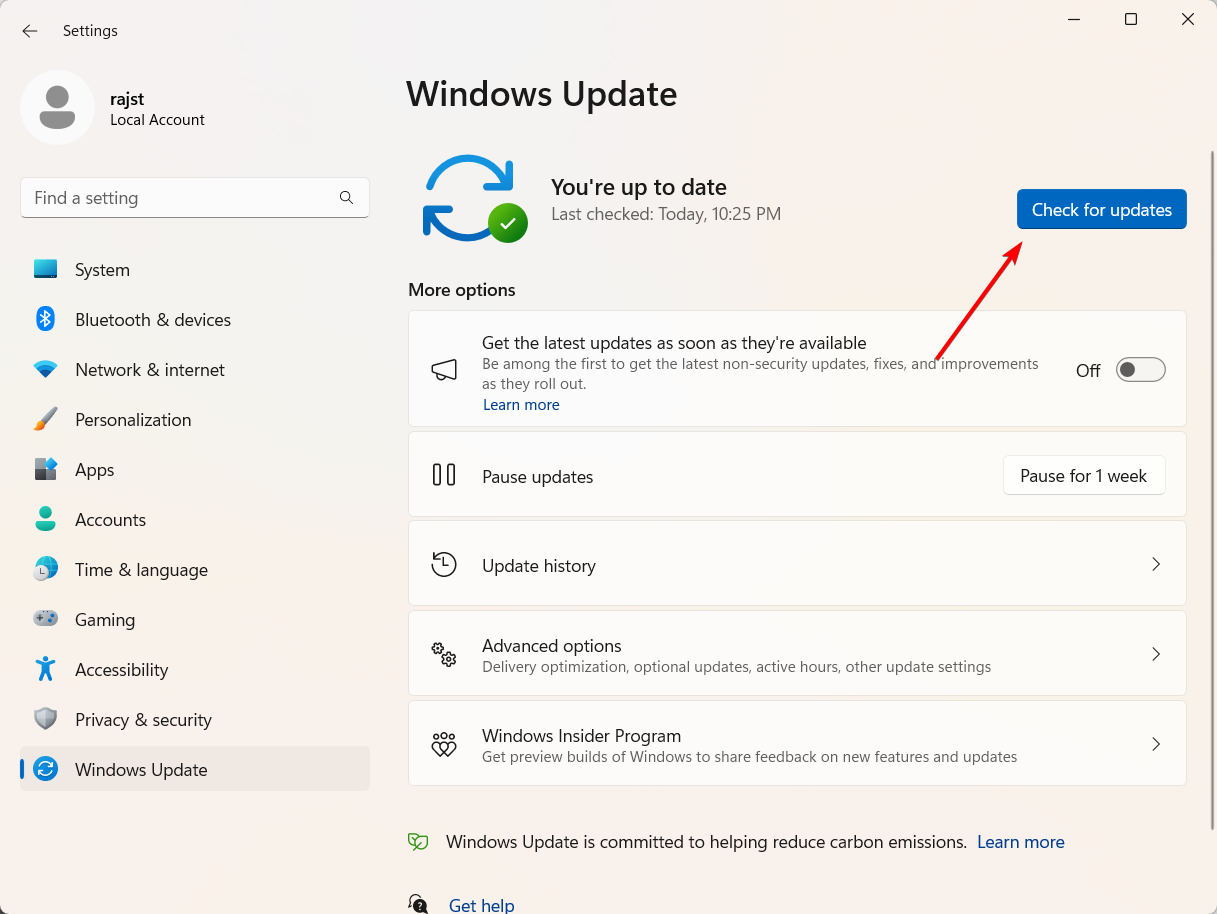1217x914 pixels.
Task: Select Time & language in sidebar
Action: click(141, 570)
